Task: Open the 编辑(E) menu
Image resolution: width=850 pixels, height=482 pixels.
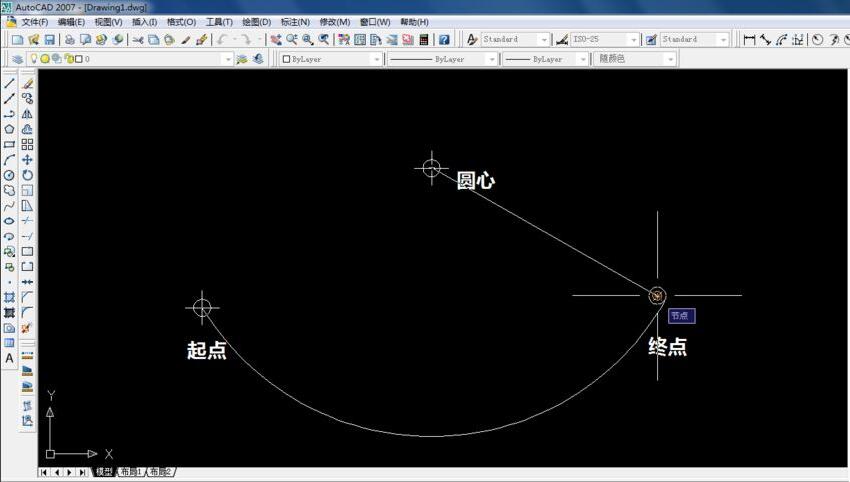Action: click(71, 22)
